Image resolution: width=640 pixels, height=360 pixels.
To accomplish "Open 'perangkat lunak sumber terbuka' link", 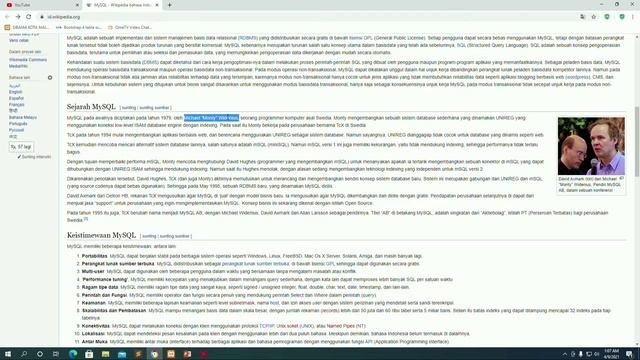I will (256, 264).
